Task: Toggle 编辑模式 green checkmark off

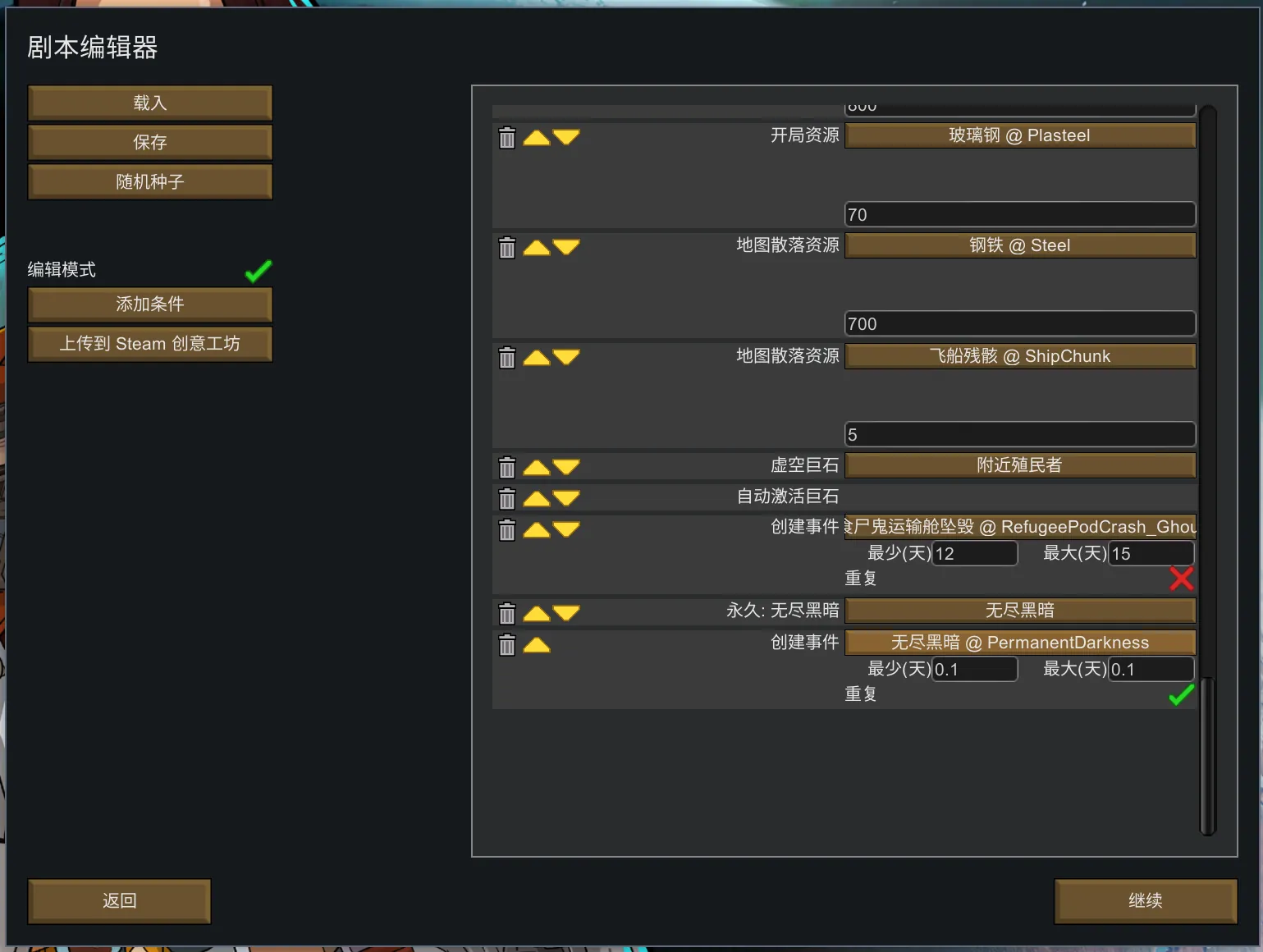Action: (259, 271)
